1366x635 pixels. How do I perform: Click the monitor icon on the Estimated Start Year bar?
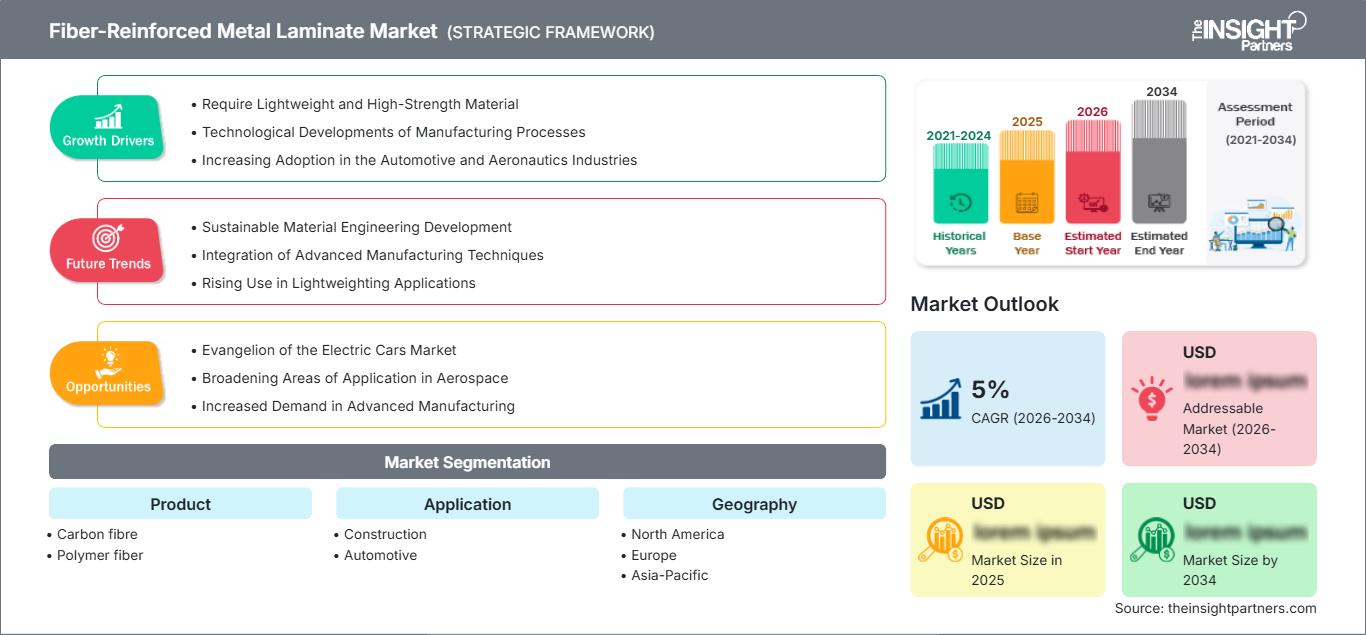point(1092,203)
